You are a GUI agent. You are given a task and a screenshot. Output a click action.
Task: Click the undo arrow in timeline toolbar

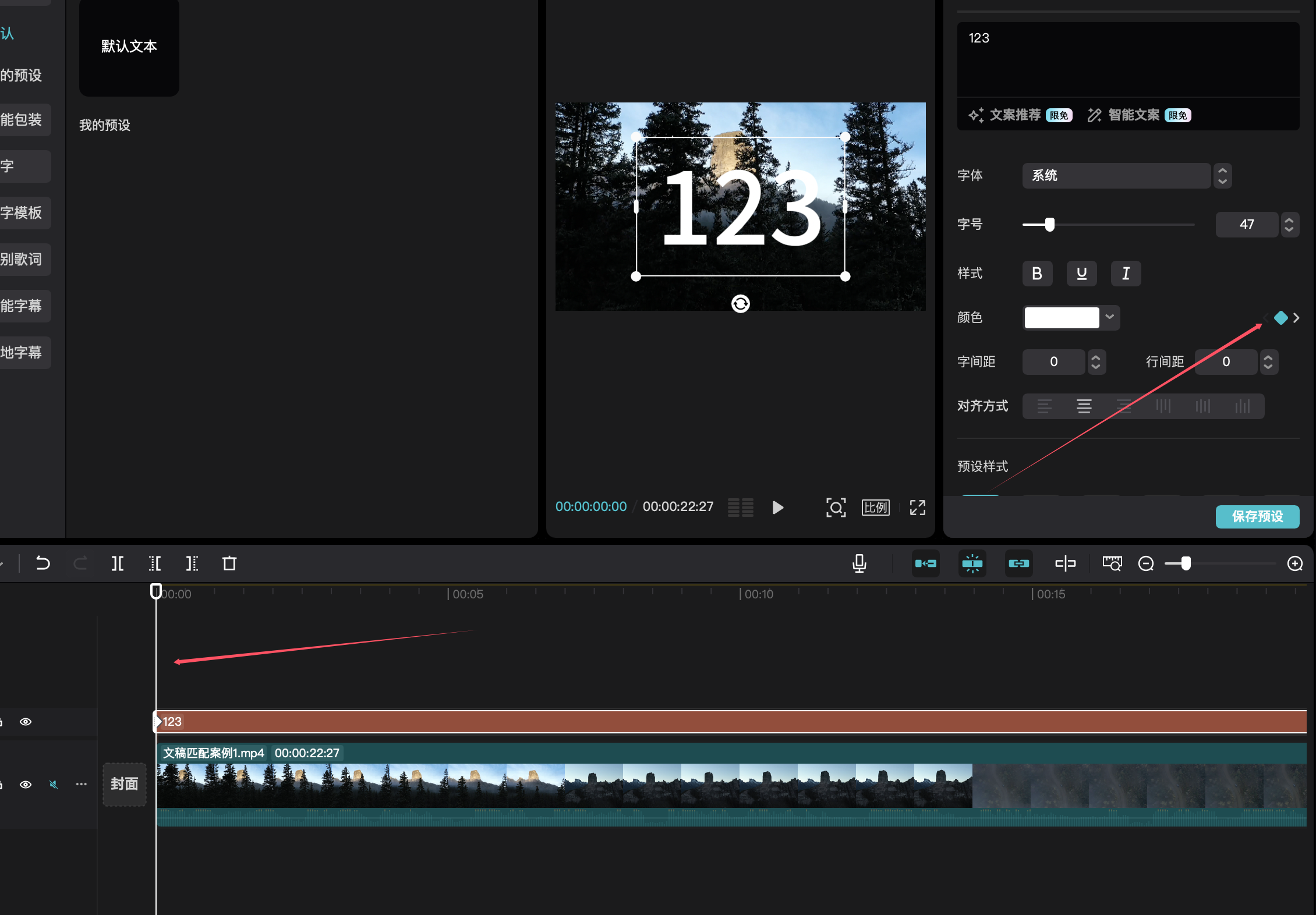click(43, 563)
